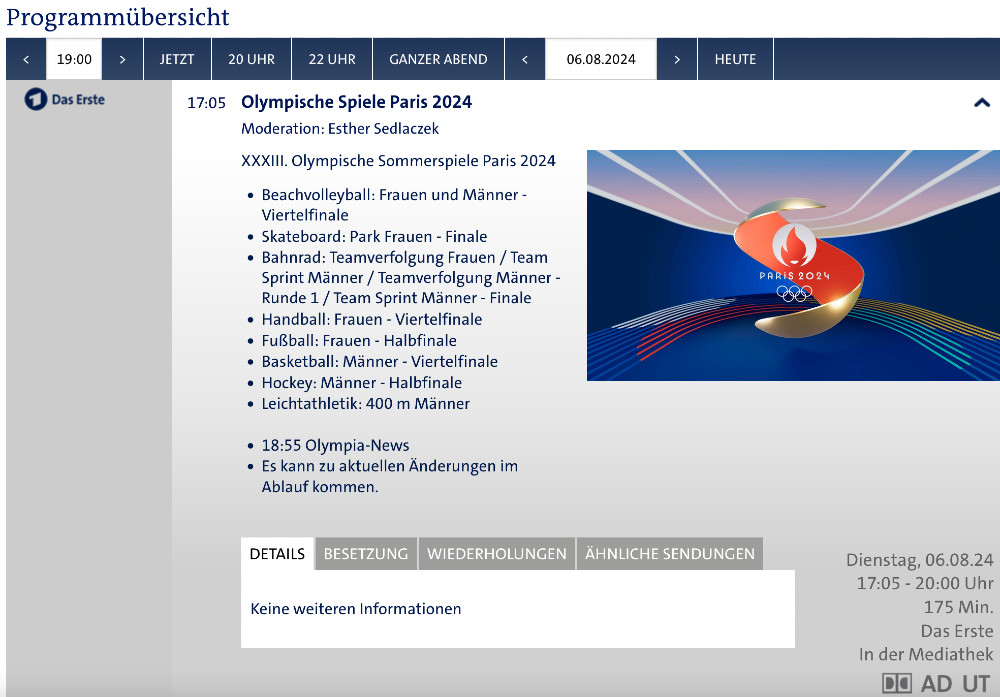Viewport: 1000px width, 697px height.
Task: Jump to the 20 UHR listings
Action: tap(251, 59)
